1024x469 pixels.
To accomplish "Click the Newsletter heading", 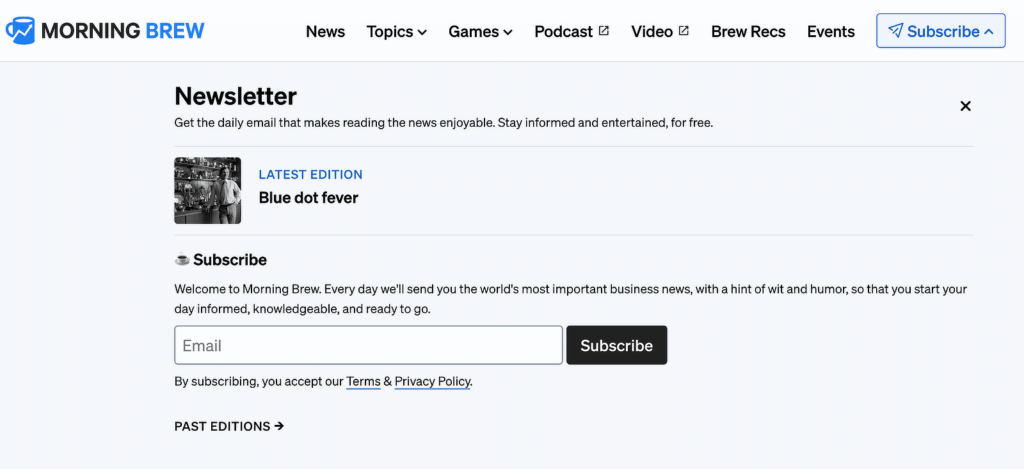I will 236,97.
